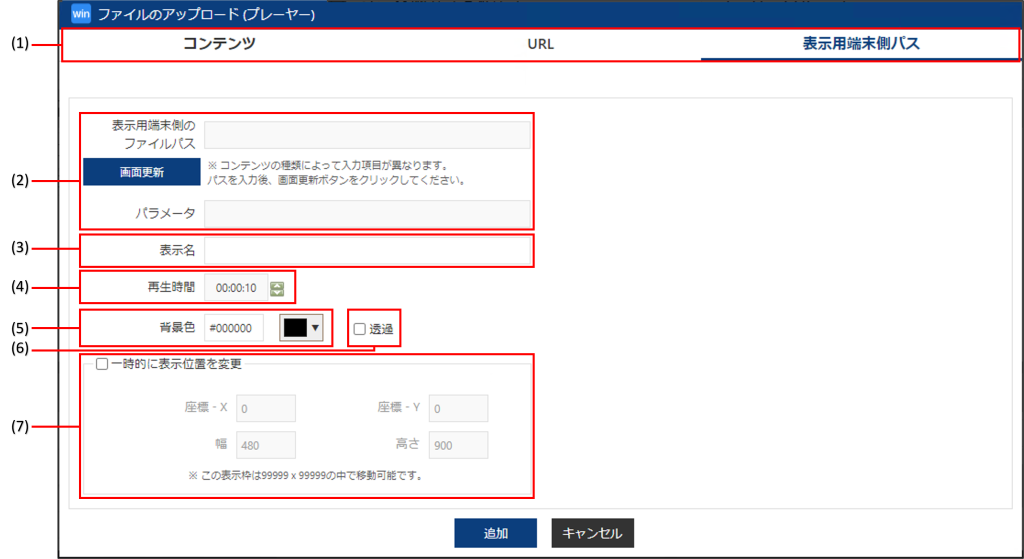Switch to the コンテンツ tab
Screen dimensions: 1024x559
[218, 44]
